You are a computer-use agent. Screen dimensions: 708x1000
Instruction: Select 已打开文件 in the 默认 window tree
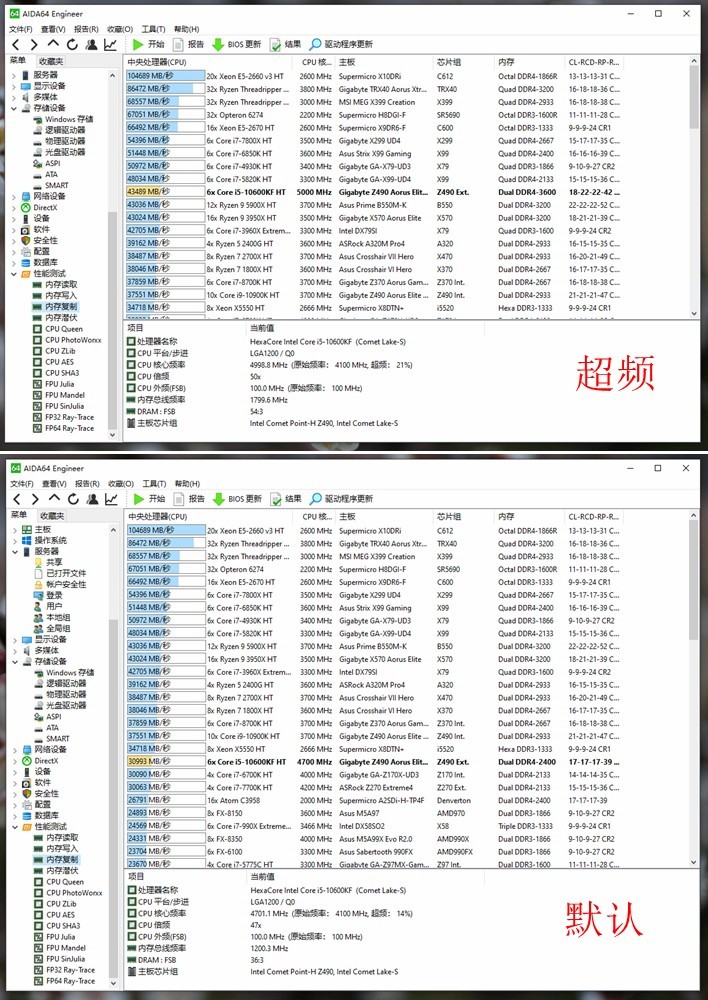click(61, 573)
